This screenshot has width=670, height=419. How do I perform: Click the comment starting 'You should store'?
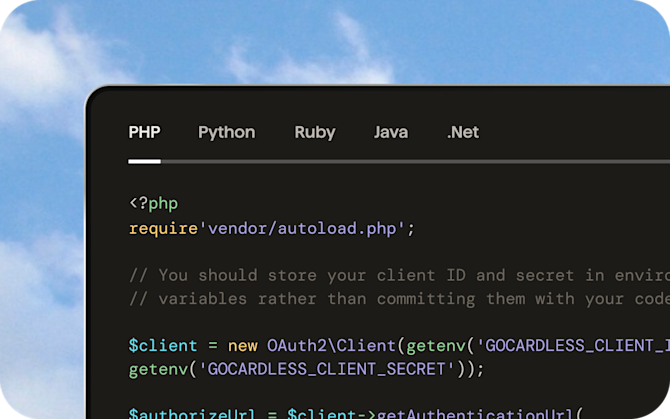[399, 275]
